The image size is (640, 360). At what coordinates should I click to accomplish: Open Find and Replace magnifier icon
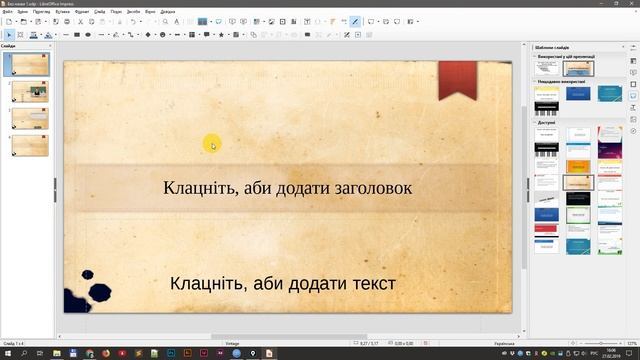tap(165, 22)
